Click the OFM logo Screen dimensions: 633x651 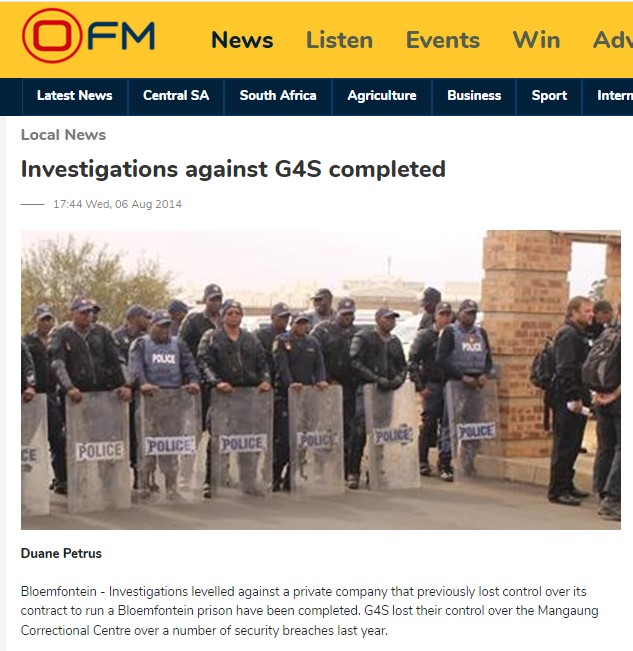click(88, 36)
